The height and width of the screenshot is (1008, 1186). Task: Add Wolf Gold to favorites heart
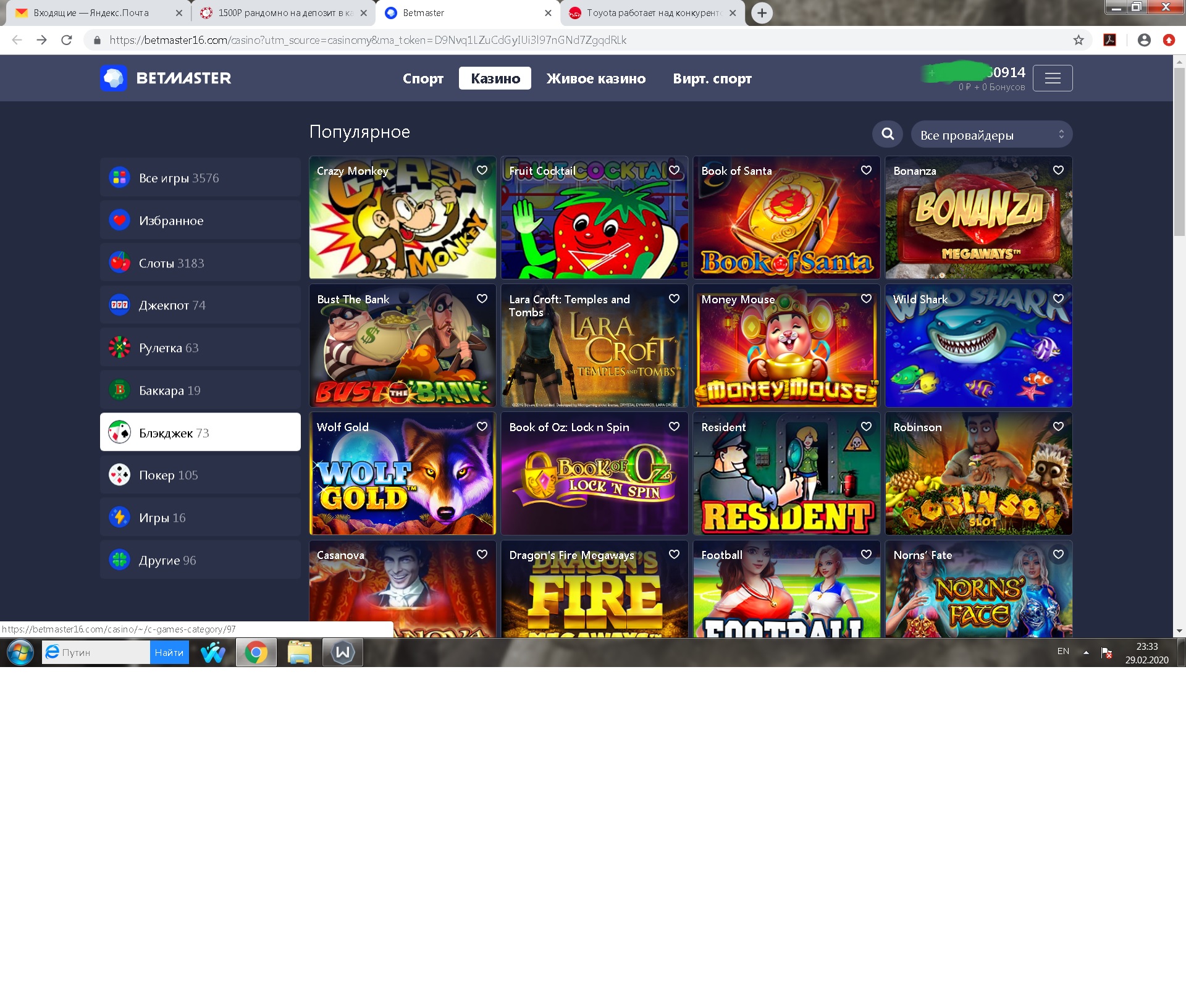click(482, 427)
